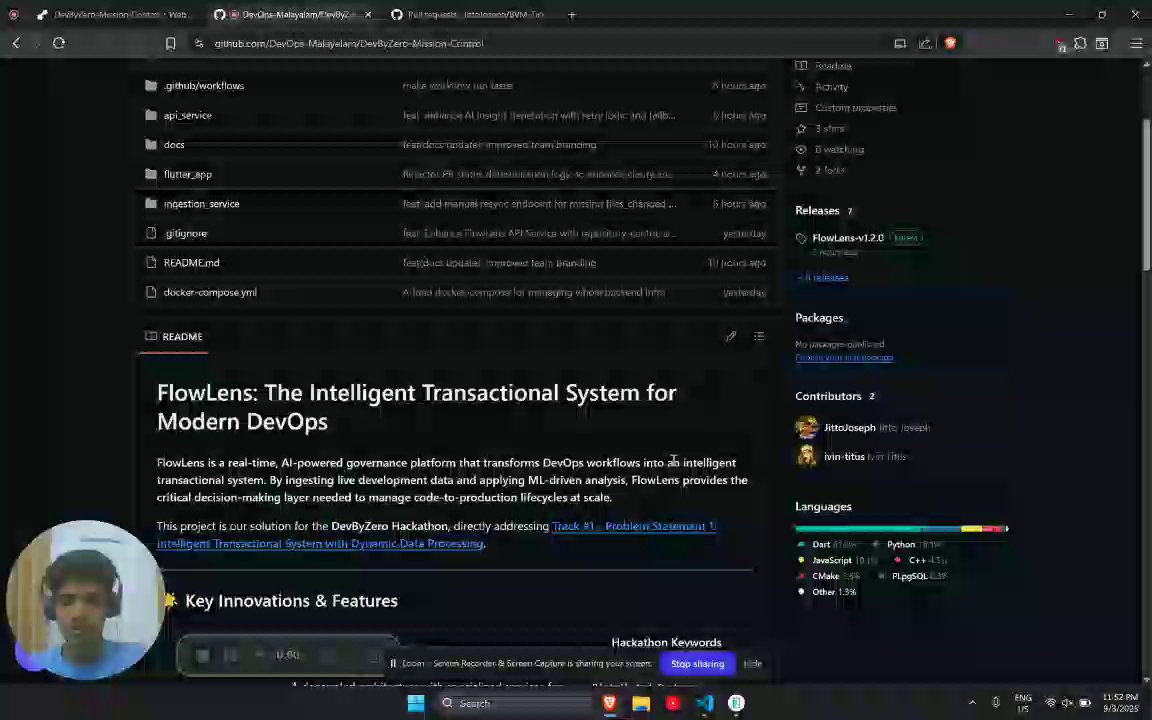Open the FlowLens-v1.2.0 release
This screenshot has height=720, width=1152.
[x=848, y=238]
